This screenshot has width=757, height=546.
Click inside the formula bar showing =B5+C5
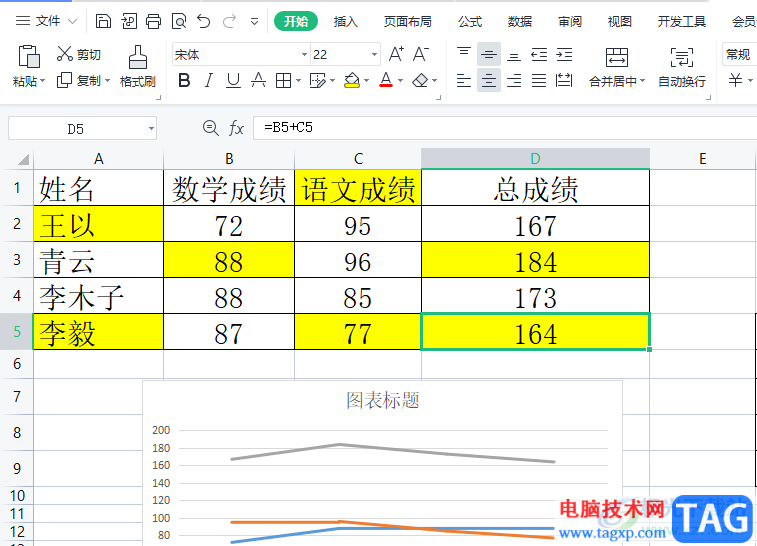[x=505, y=128]
